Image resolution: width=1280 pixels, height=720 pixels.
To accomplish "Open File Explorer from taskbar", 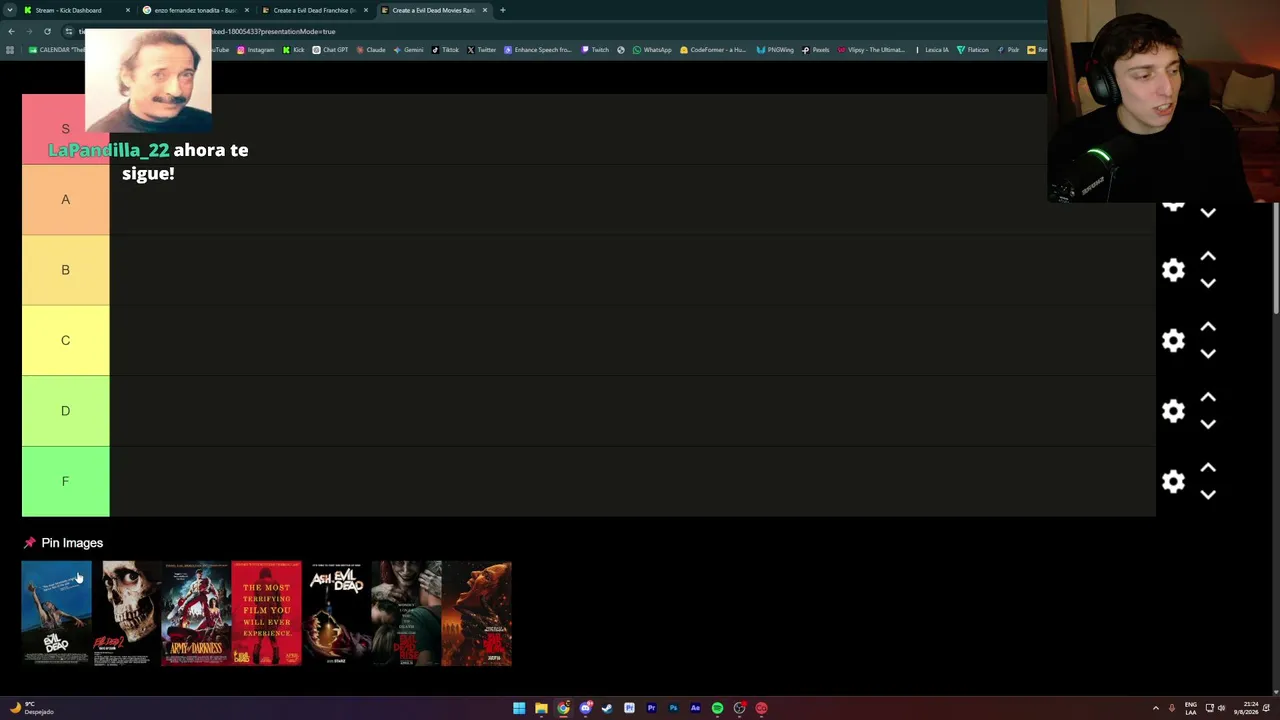I will click(541, 708).
